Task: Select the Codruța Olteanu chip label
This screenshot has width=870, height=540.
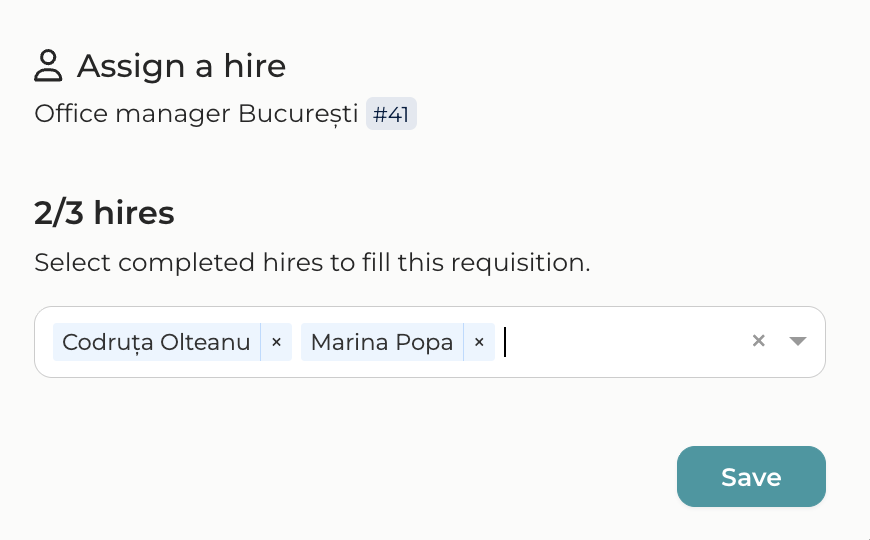Action: tap(156, 342)
